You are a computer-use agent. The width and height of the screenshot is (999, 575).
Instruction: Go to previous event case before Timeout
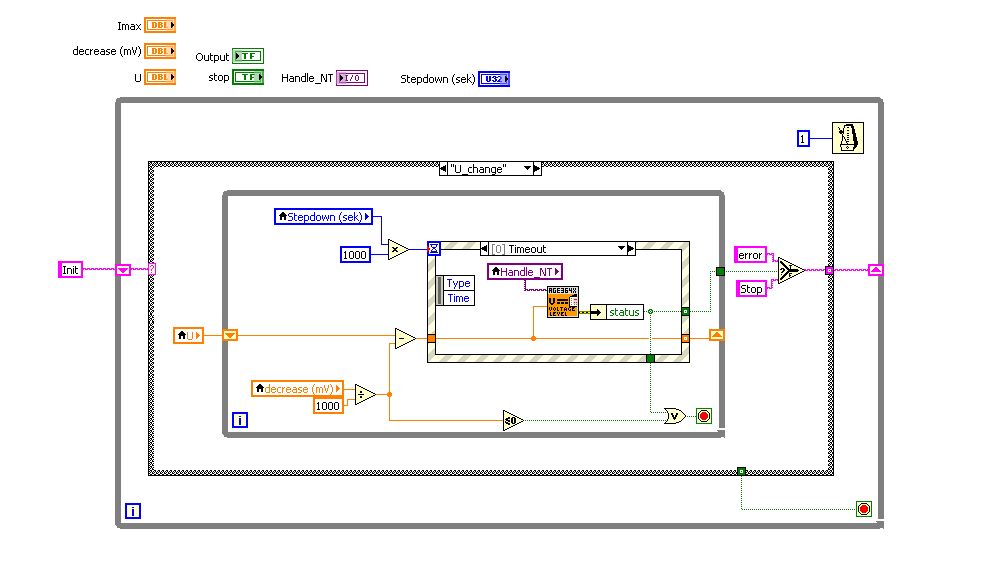click(484, 249)
